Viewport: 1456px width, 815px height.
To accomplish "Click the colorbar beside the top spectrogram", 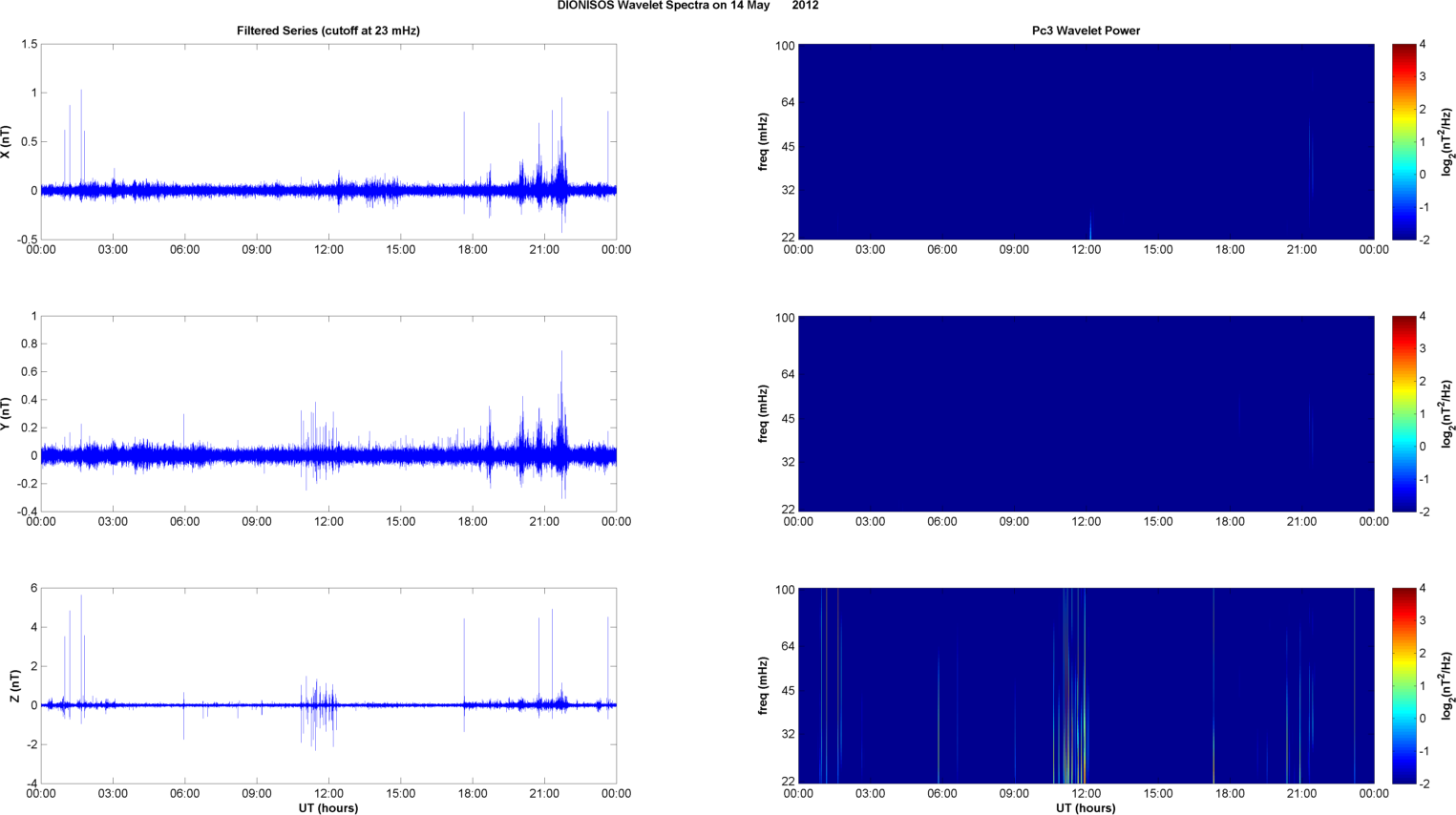I will tap(1403, 141).
